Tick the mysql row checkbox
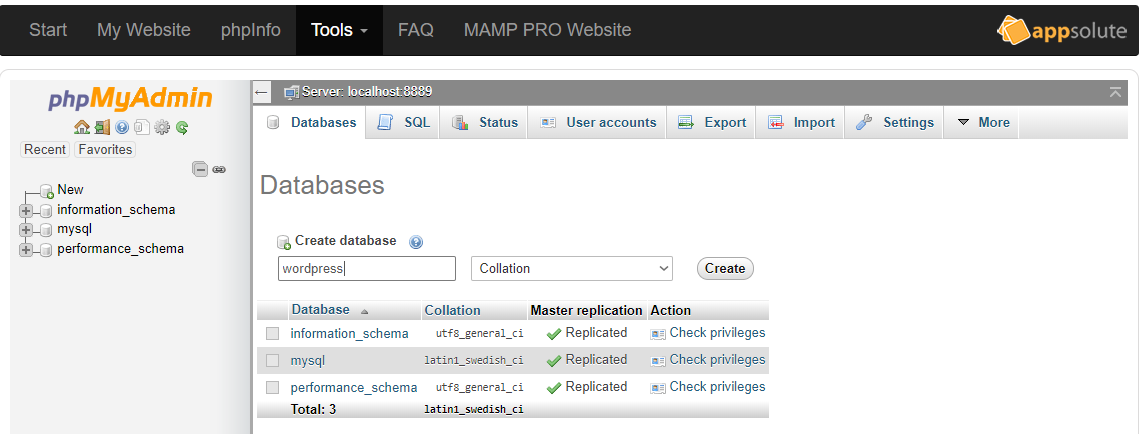1140x434 pixels. pos(273,361)
